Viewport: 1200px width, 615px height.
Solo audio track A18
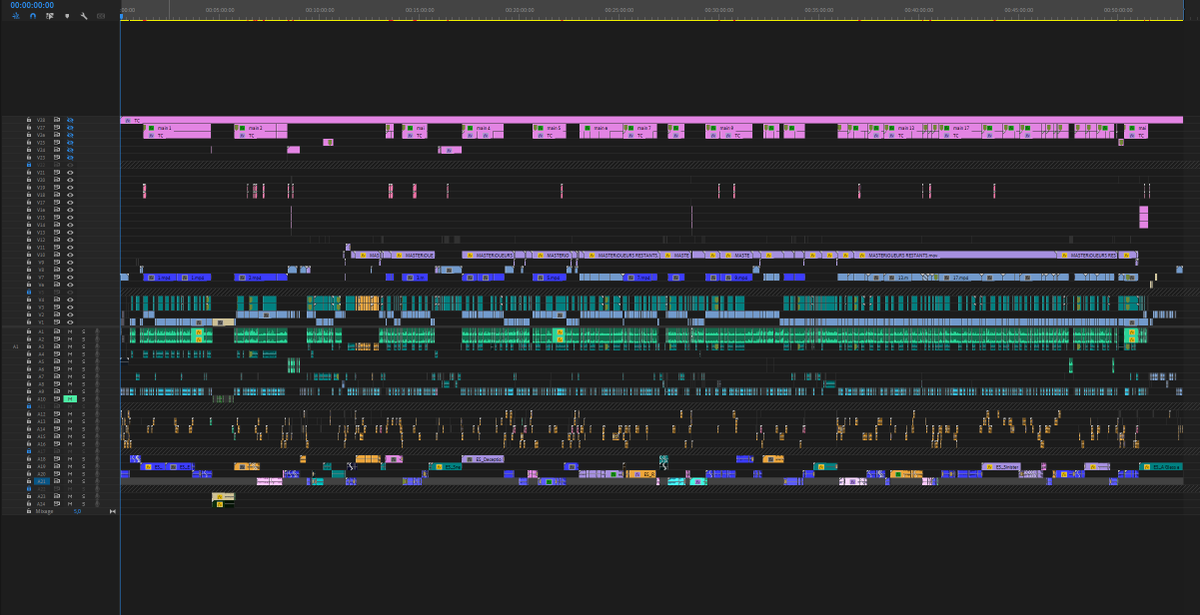click(84, 459)
